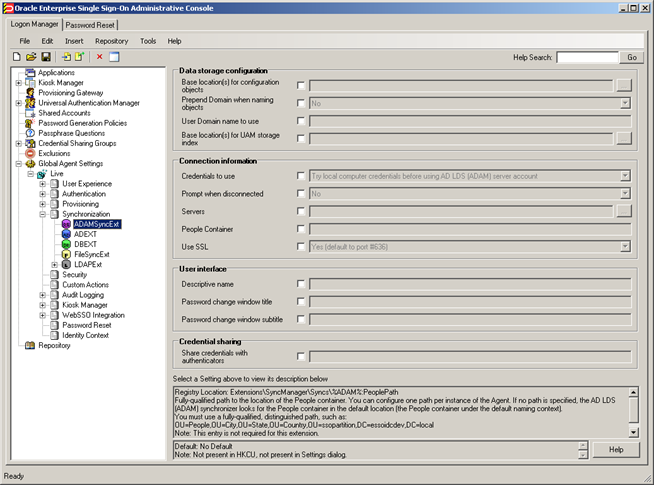Click the Credential Sharing Groups icon
The image size is (654, 485).
click(30, 143)
